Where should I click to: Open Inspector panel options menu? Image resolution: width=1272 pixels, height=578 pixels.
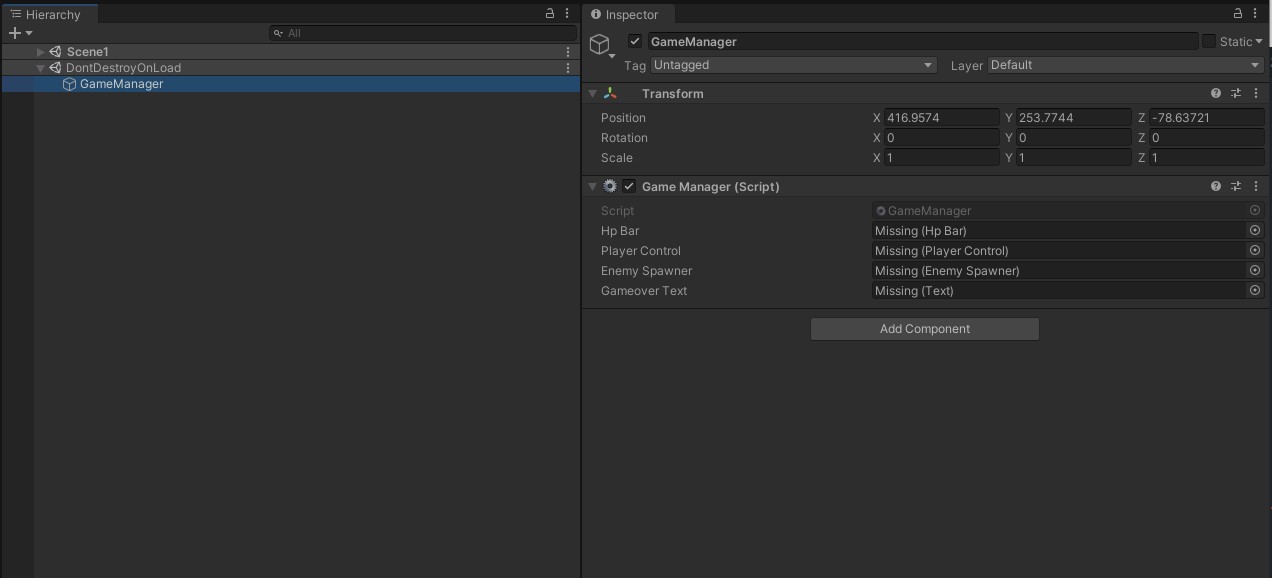[x=1256, y=14]
